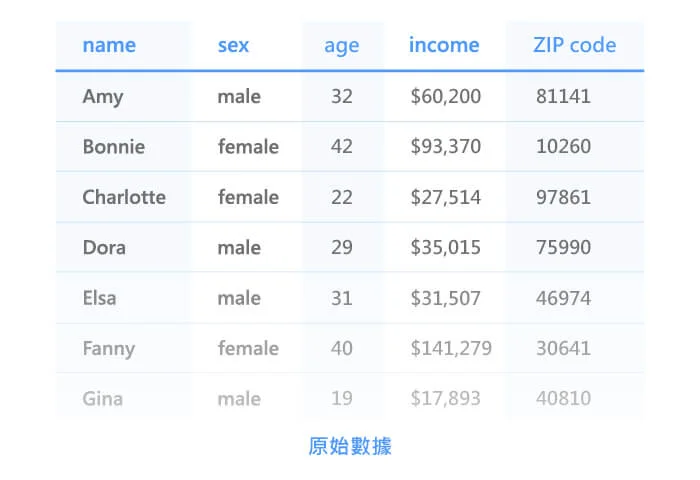Click the 原始數據 caption link

[x=350, y=446]
